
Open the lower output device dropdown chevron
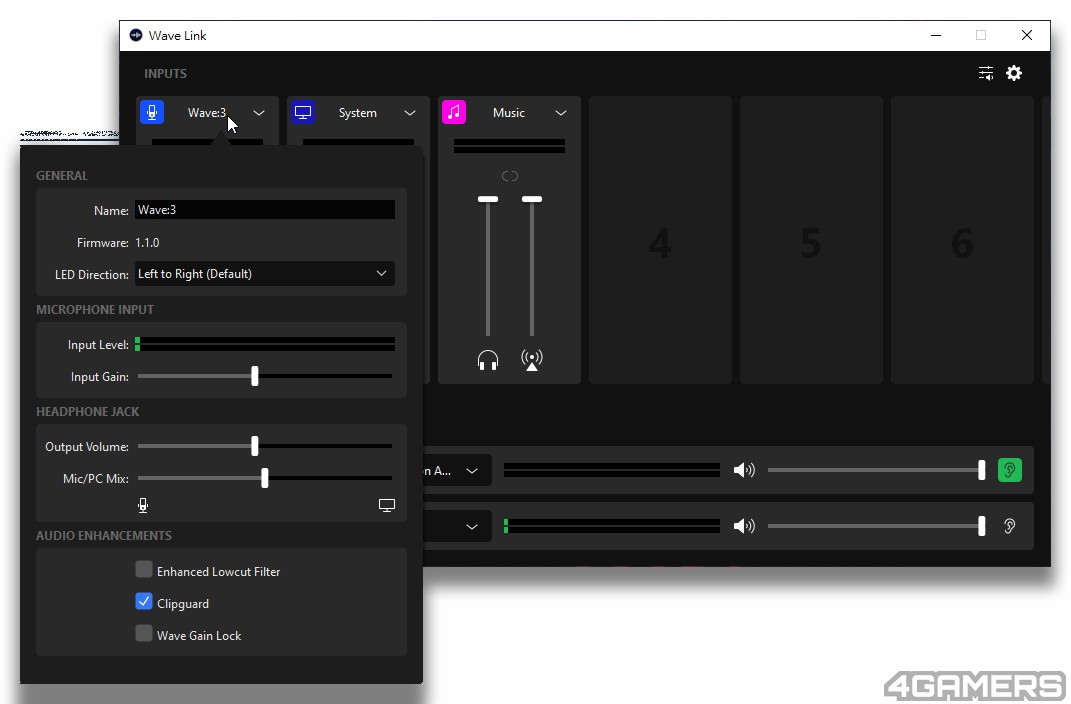[472, 526]
